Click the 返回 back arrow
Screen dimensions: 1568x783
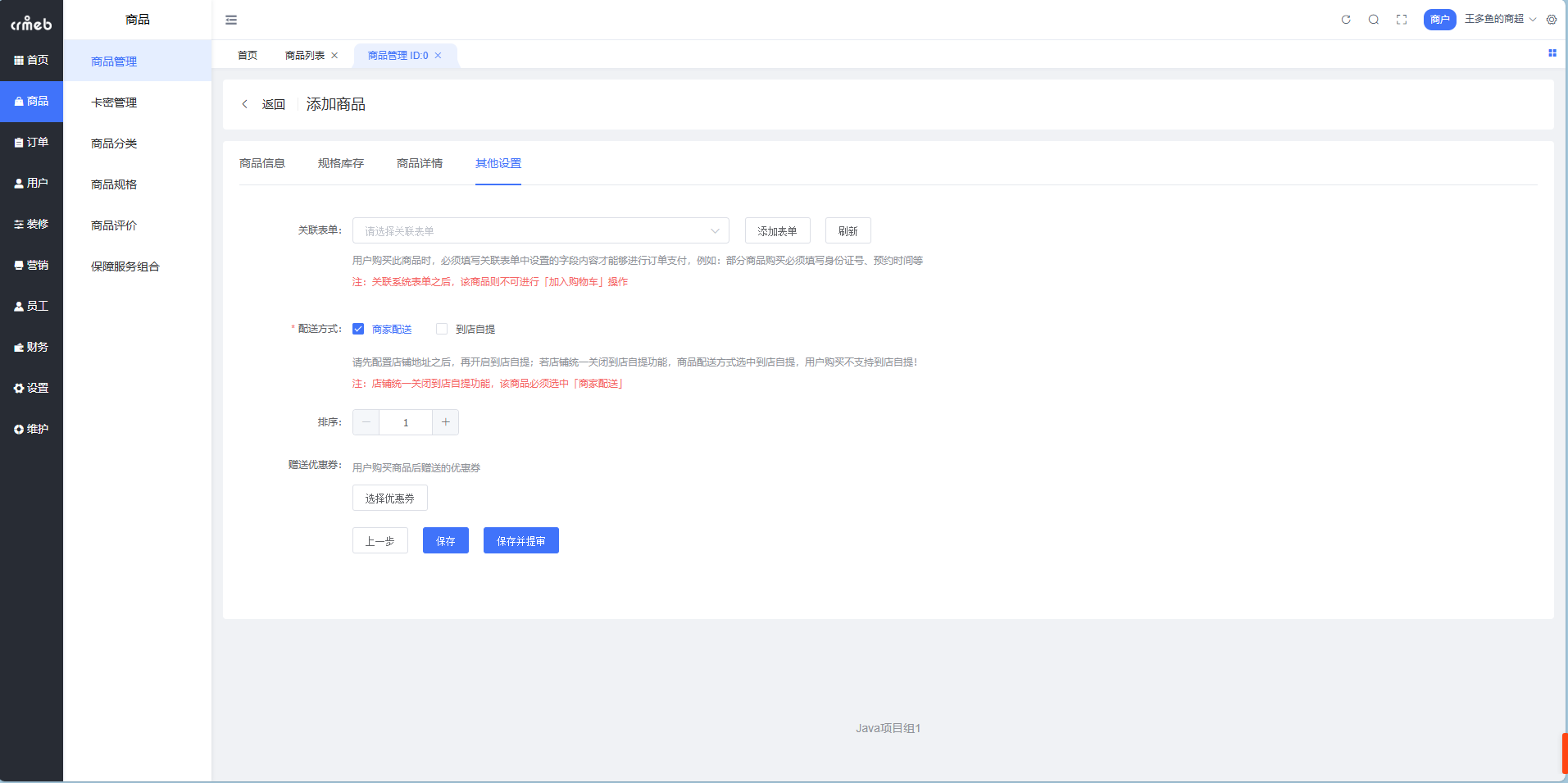[x=245, y=104]
